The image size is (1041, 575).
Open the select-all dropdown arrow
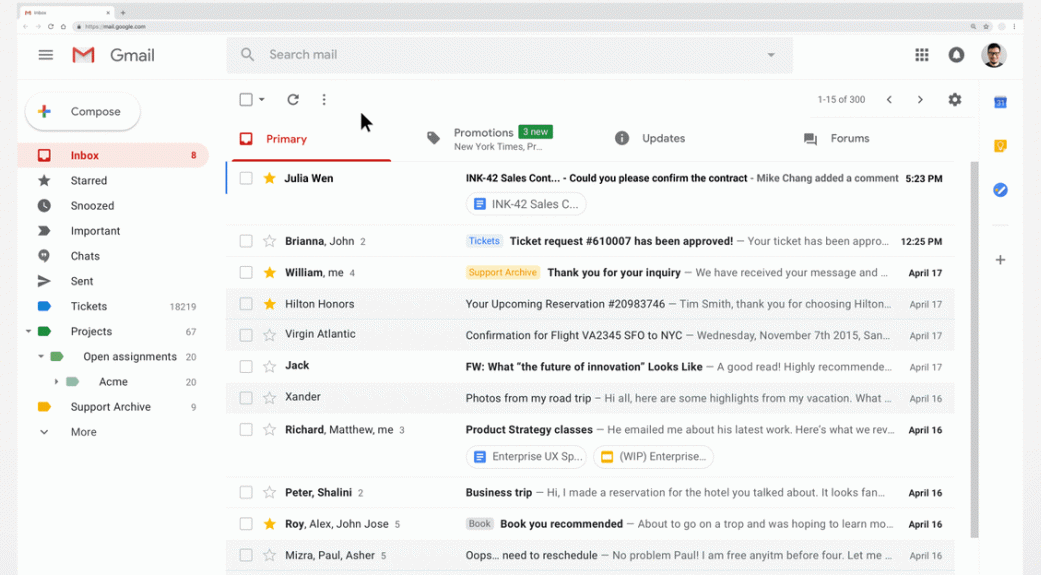pos(262,100)
